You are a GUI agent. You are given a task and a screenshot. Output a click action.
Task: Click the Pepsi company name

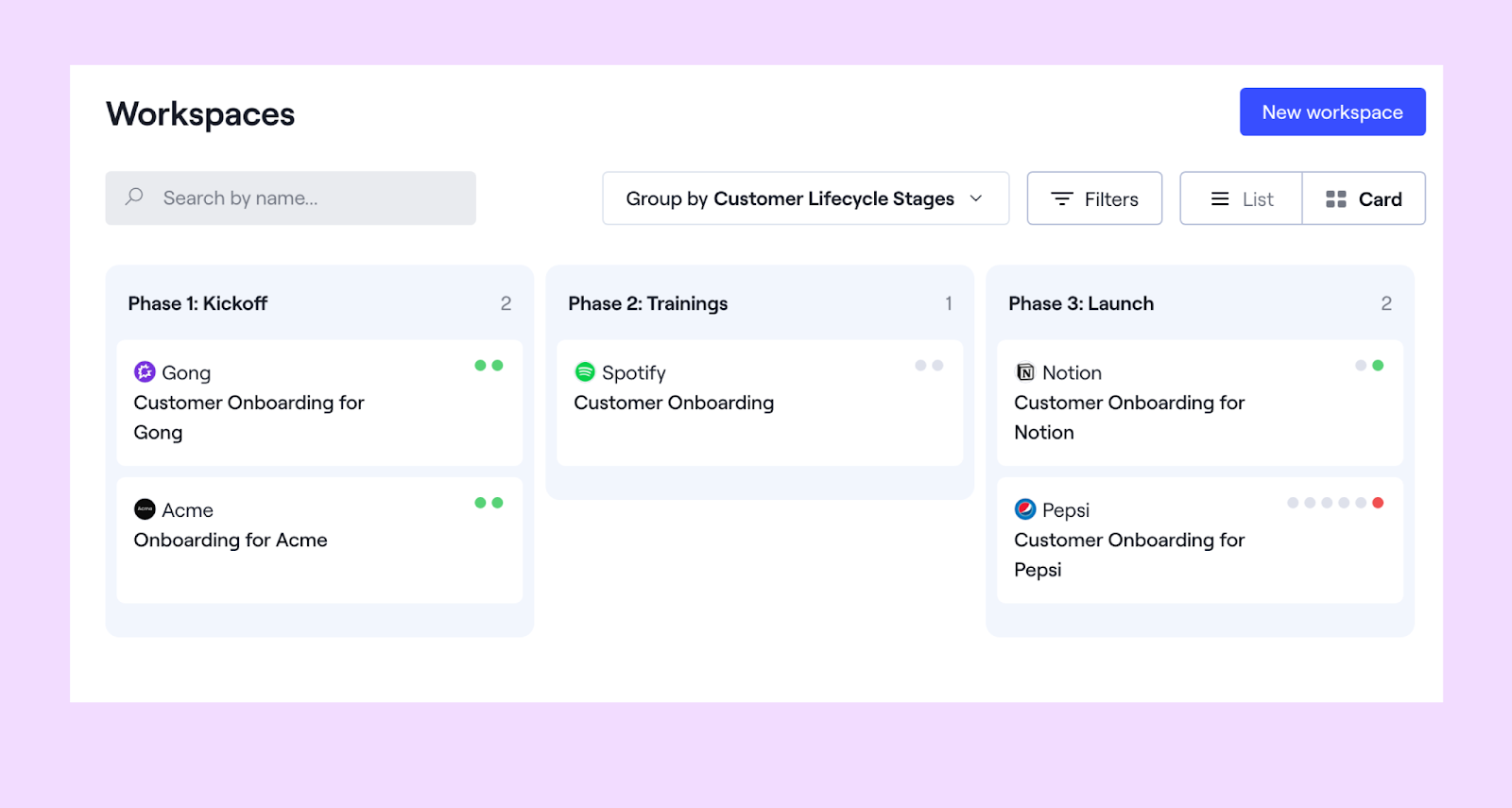pyautogui.click(x=1066, y=511)
